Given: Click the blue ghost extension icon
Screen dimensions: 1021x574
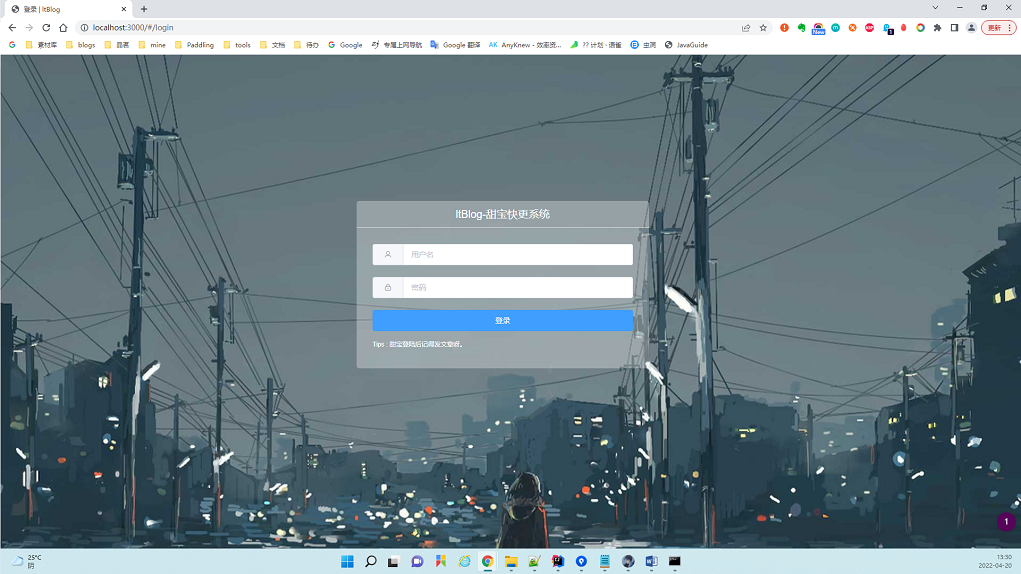Looking at the screenshot, I should click(888, 28).
